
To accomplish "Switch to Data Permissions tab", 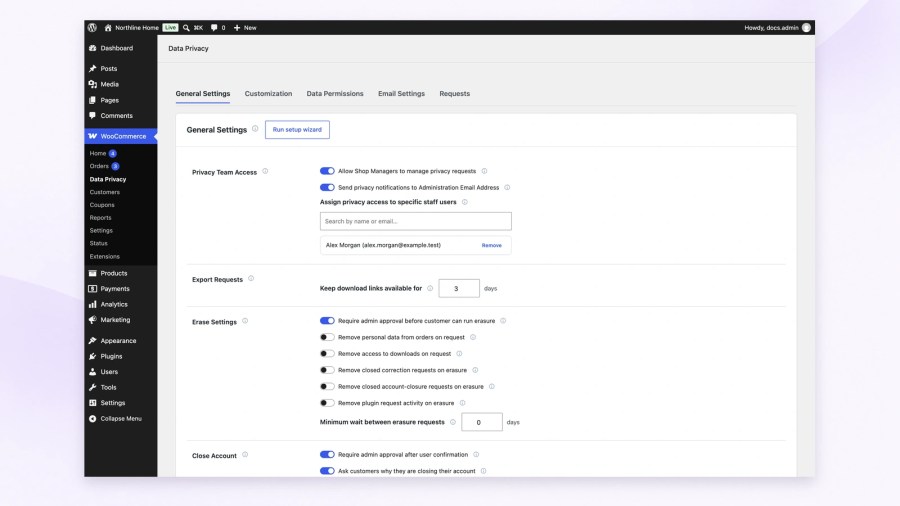I will (335, 94).
